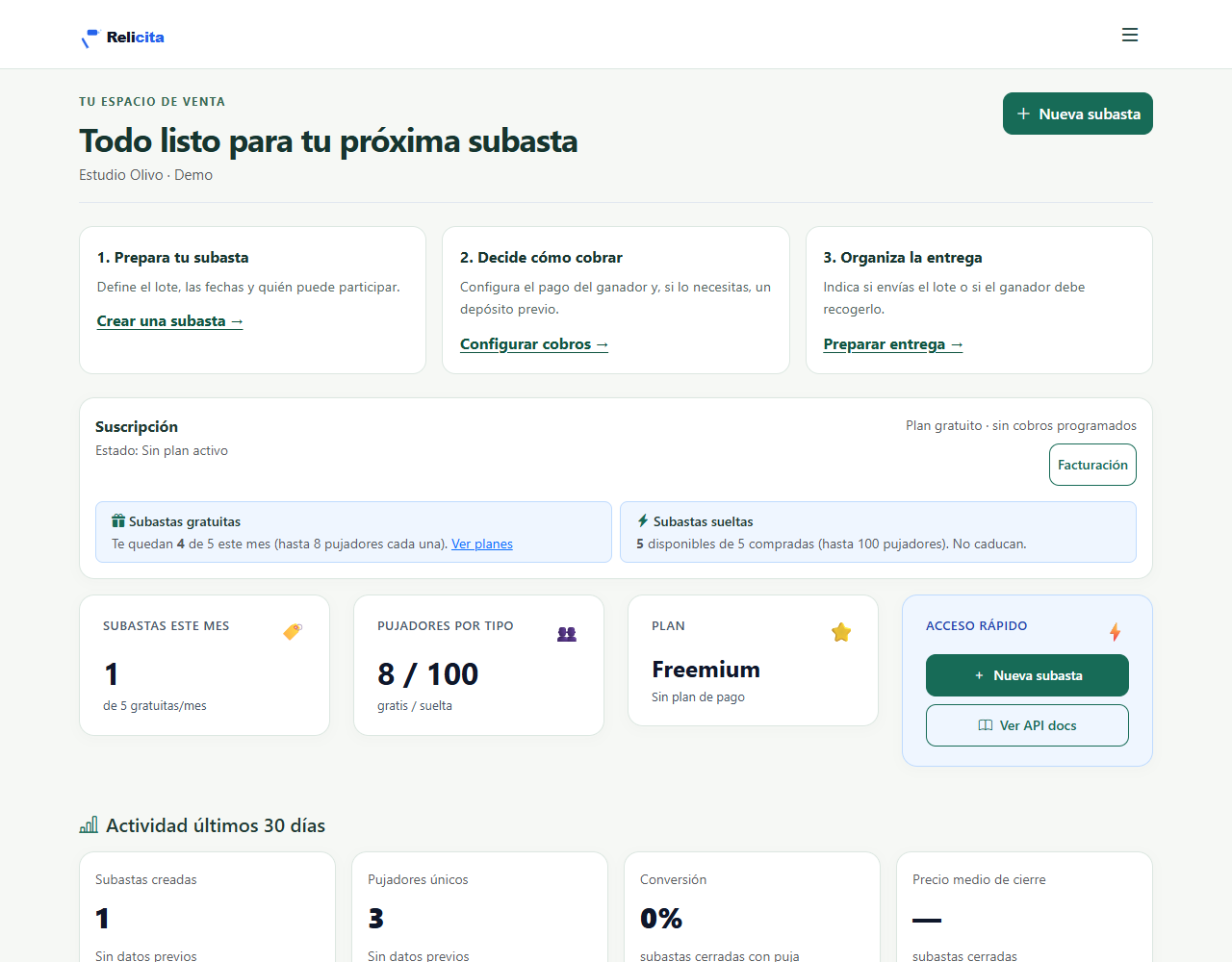1232x962 pixels.
Task: Follow the Preparar entrega link
Action: point(893,344)
